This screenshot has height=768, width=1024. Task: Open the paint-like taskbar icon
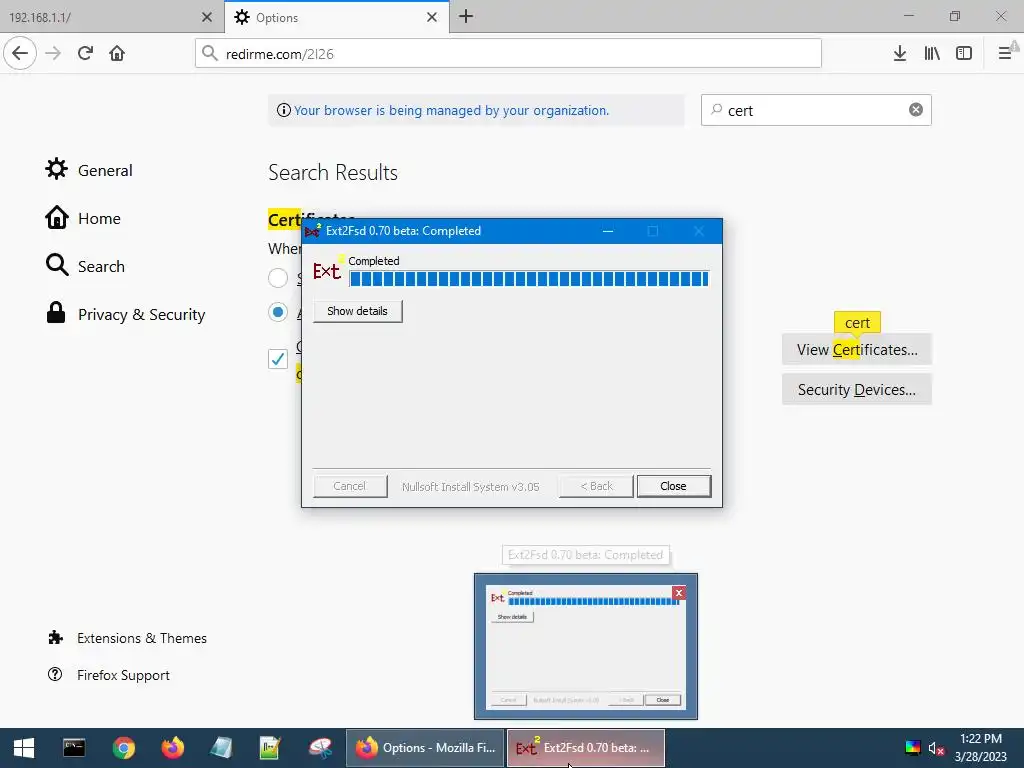[x=320, y=748]
